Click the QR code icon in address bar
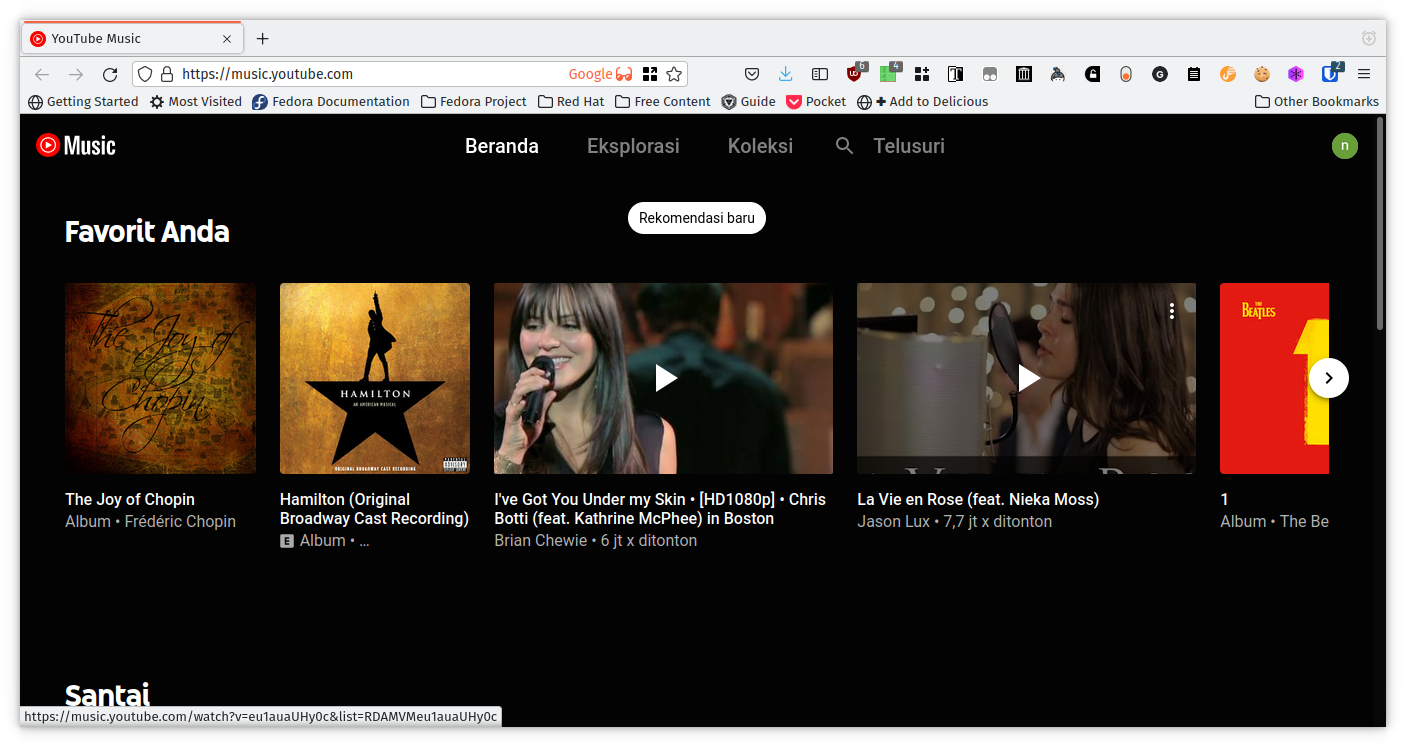Screen dimensions: 1406x747 click(650, 74)
